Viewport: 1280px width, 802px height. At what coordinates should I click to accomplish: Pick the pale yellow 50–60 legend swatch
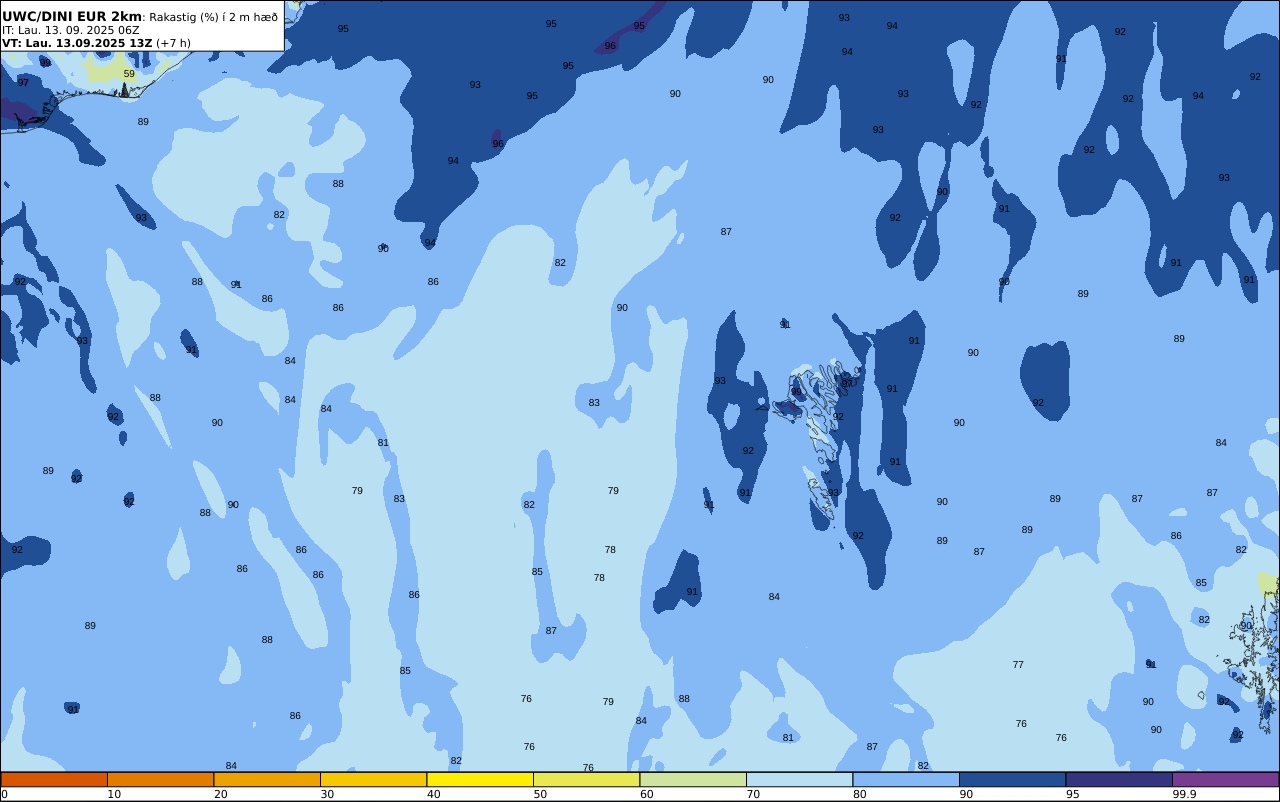(586, 779)
